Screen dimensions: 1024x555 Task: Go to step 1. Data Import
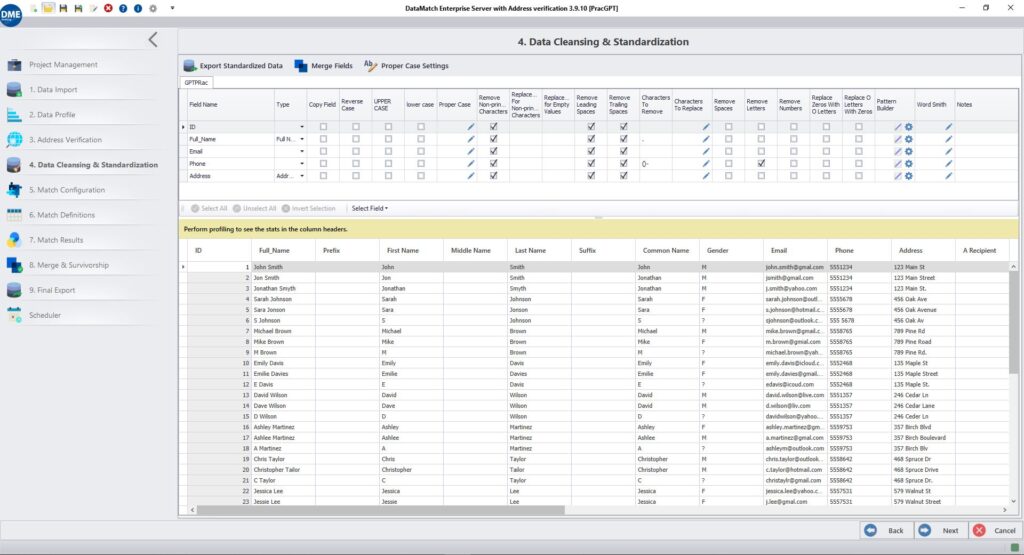52,89
